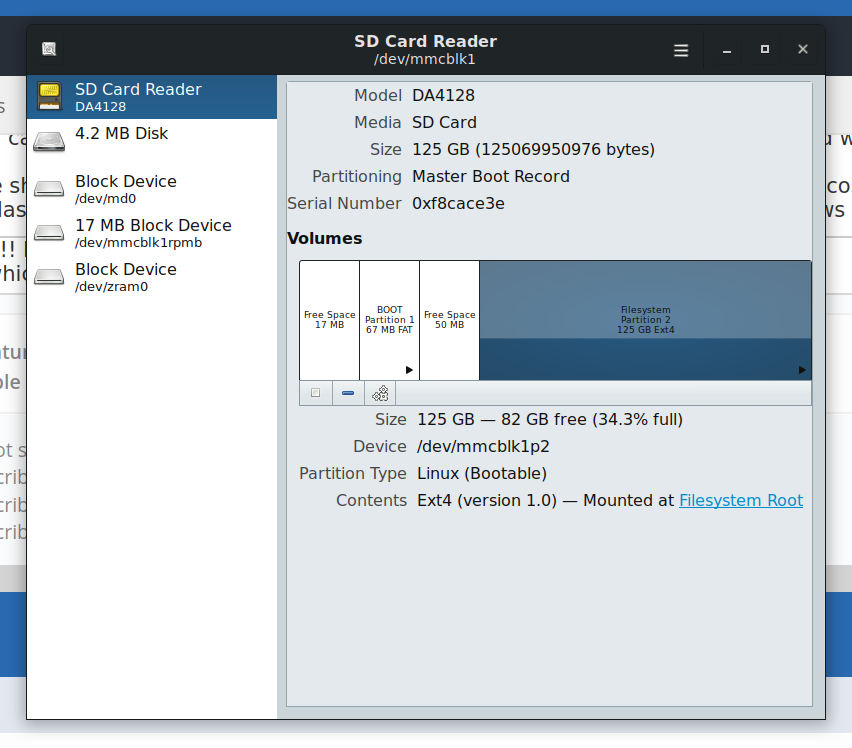This screenshot has width=852, height=748.
Task: Select the 50 MB Free Space block
Action: (x=449, y=320)
